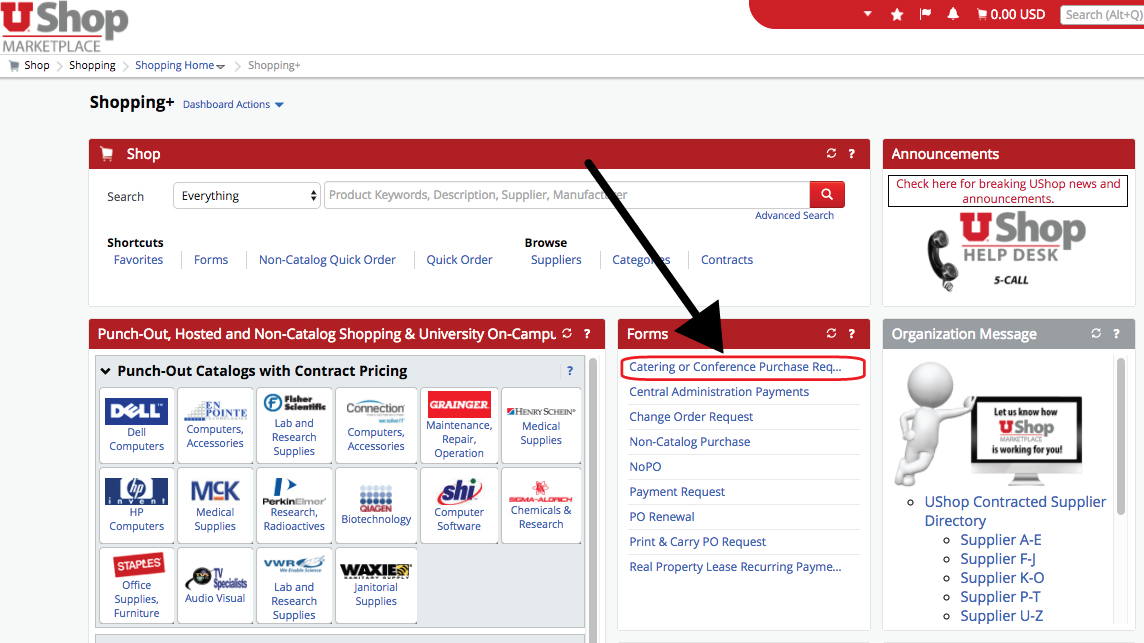Open the Grainger Maintenance, Repair catalog
This screenshot has width=1144, height=643.
pyautogui.click(x=459, y=426)
